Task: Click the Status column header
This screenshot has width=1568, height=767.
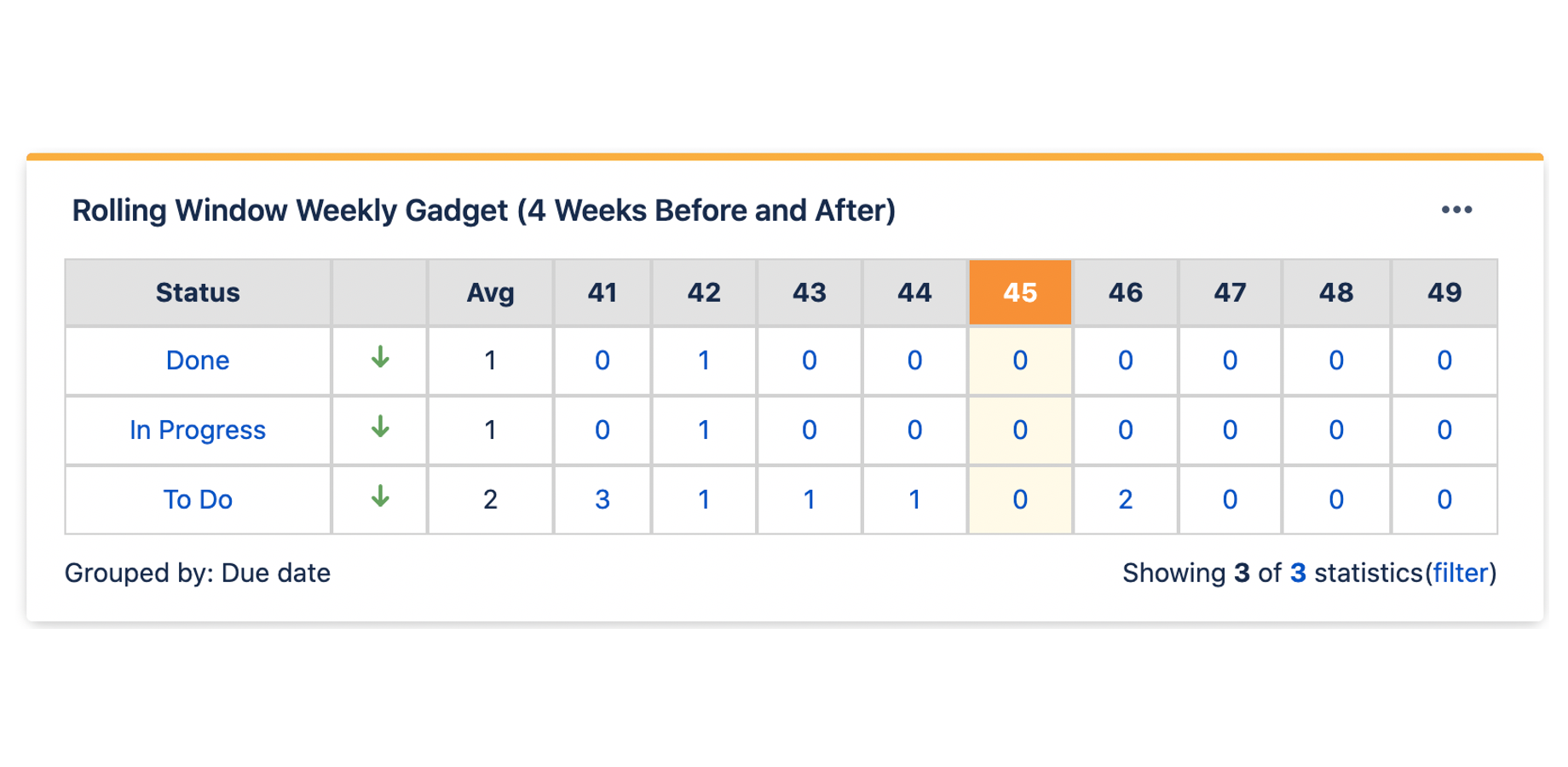Action: coord(198,293)
